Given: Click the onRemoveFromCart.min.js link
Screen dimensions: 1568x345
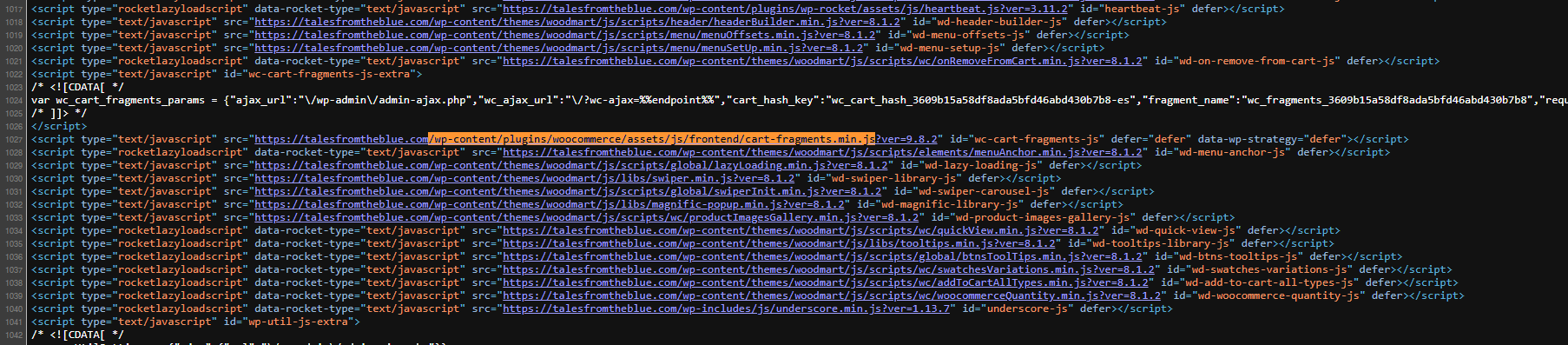Looking at the screenshot, I should coord(822,61).
